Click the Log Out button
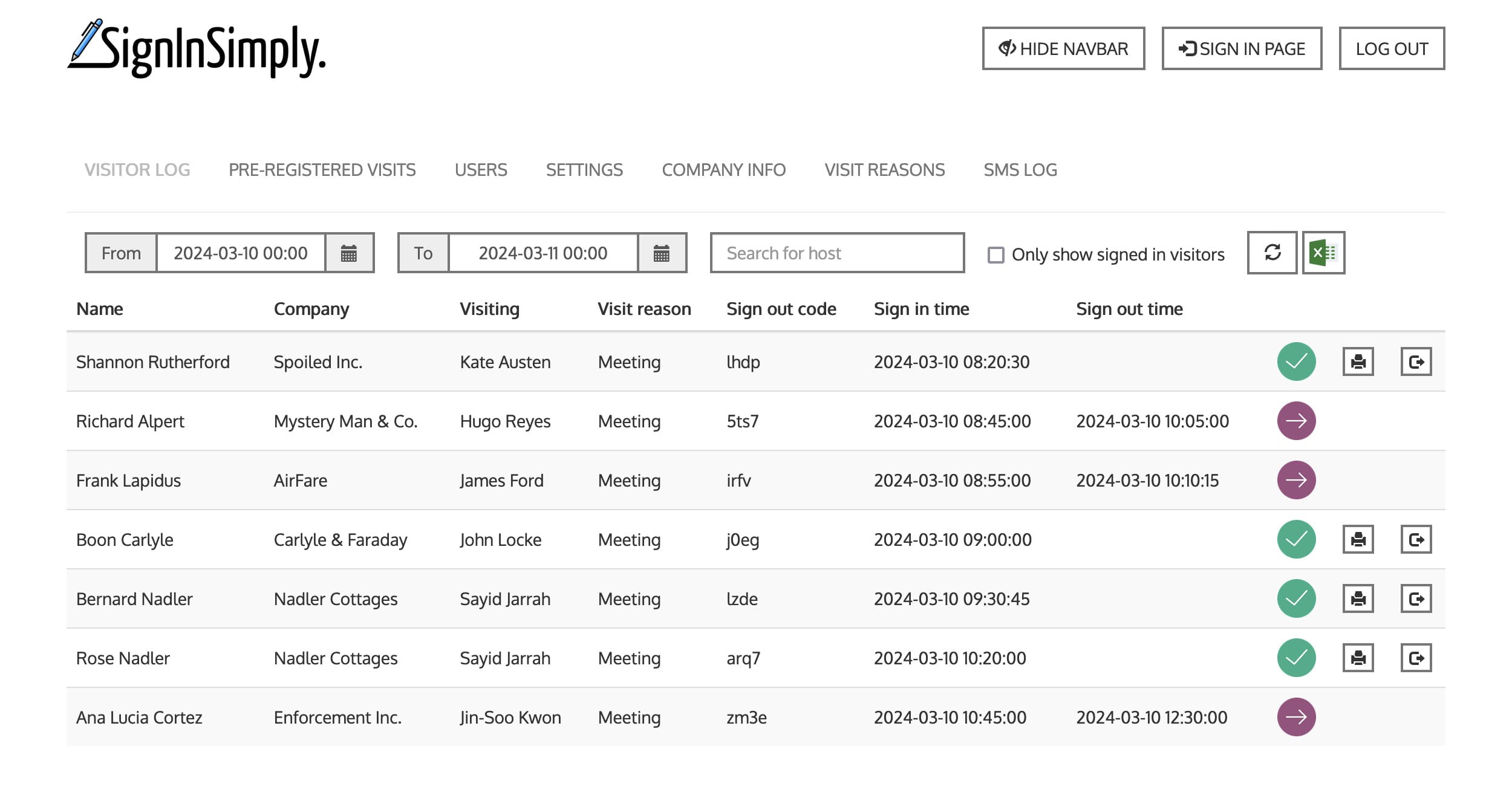Screen dimensions: 1512x804 [x=1391, y=48]
